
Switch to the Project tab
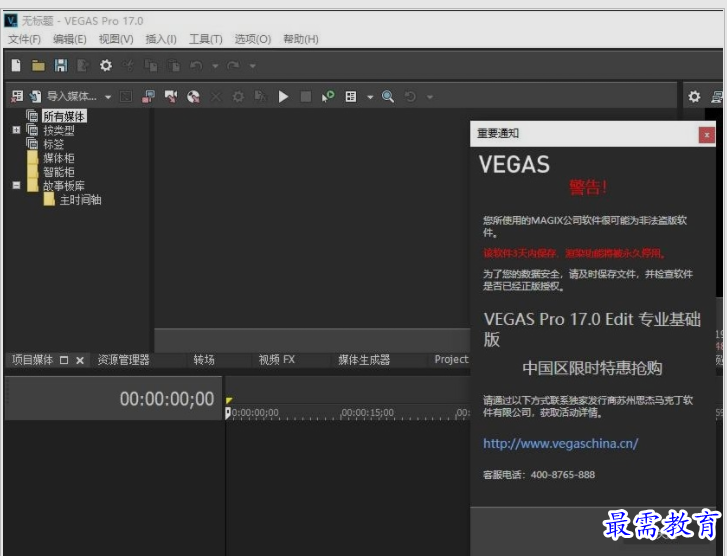point(451,359)
